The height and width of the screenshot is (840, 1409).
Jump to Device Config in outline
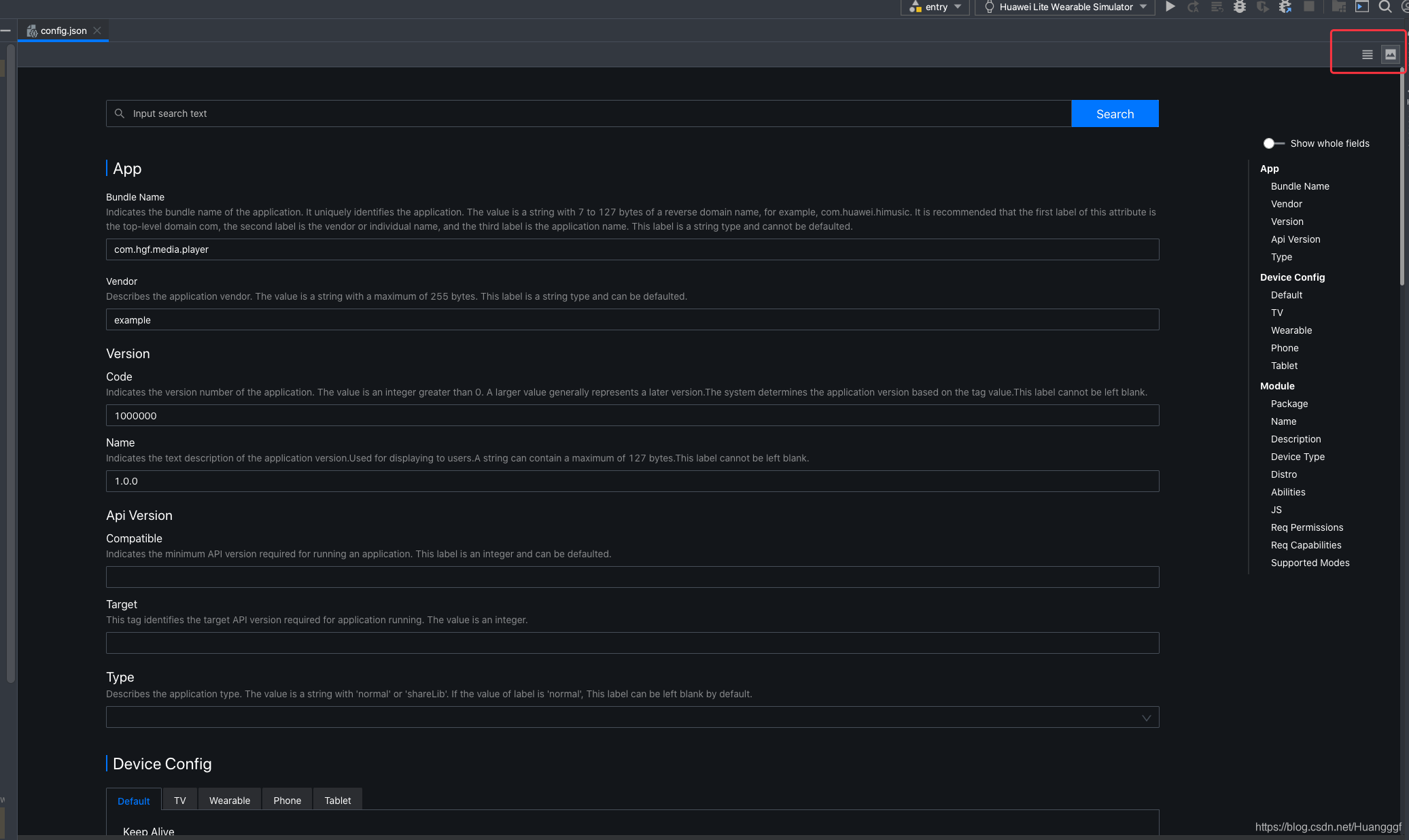click(x=1292, y=277)
